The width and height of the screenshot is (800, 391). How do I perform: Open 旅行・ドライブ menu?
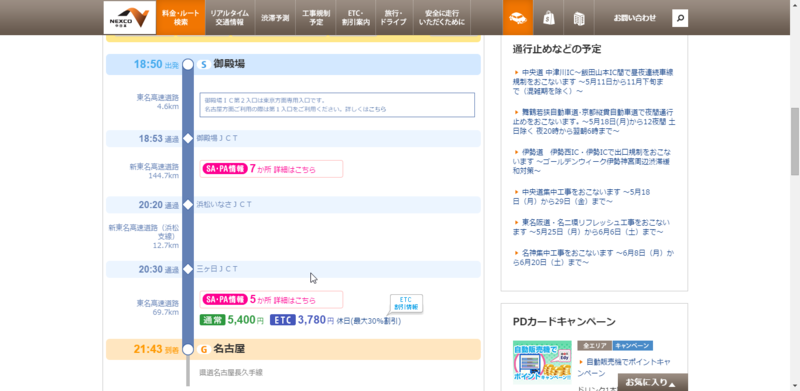pos(393,18)
